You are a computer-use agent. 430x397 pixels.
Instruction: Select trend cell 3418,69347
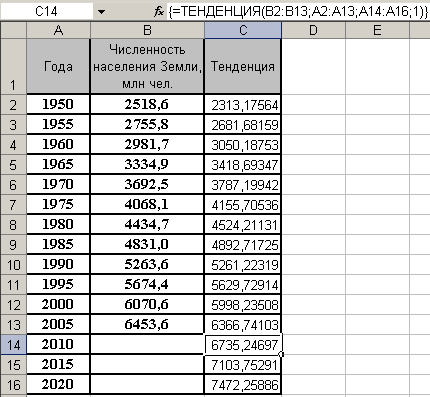click(x=243, y=165)
